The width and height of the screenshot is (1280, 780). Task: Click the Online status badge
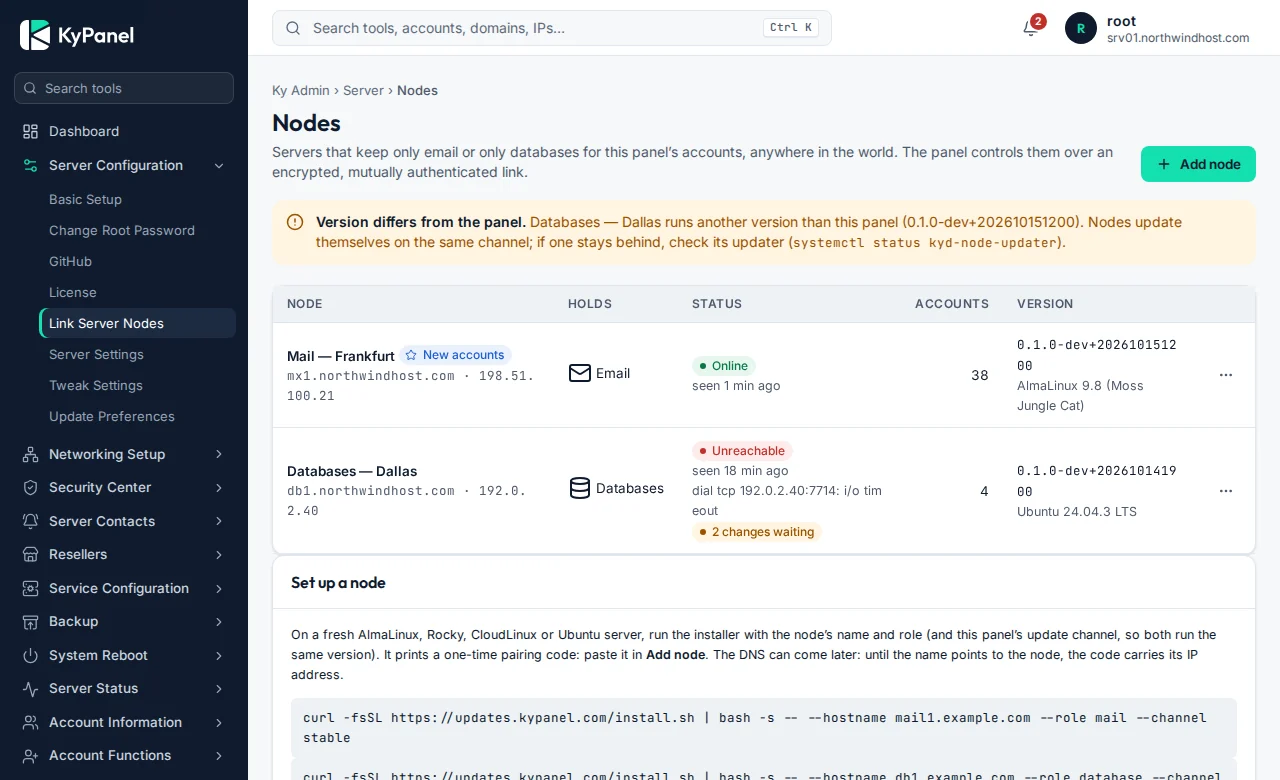click(724, 366)
